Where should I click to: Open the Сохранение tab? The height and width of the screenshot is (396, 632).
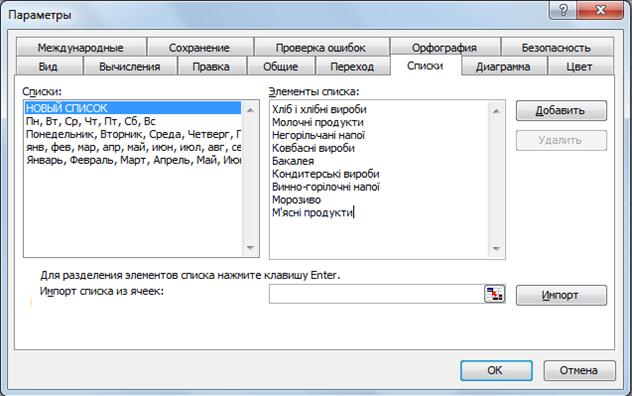199,48
